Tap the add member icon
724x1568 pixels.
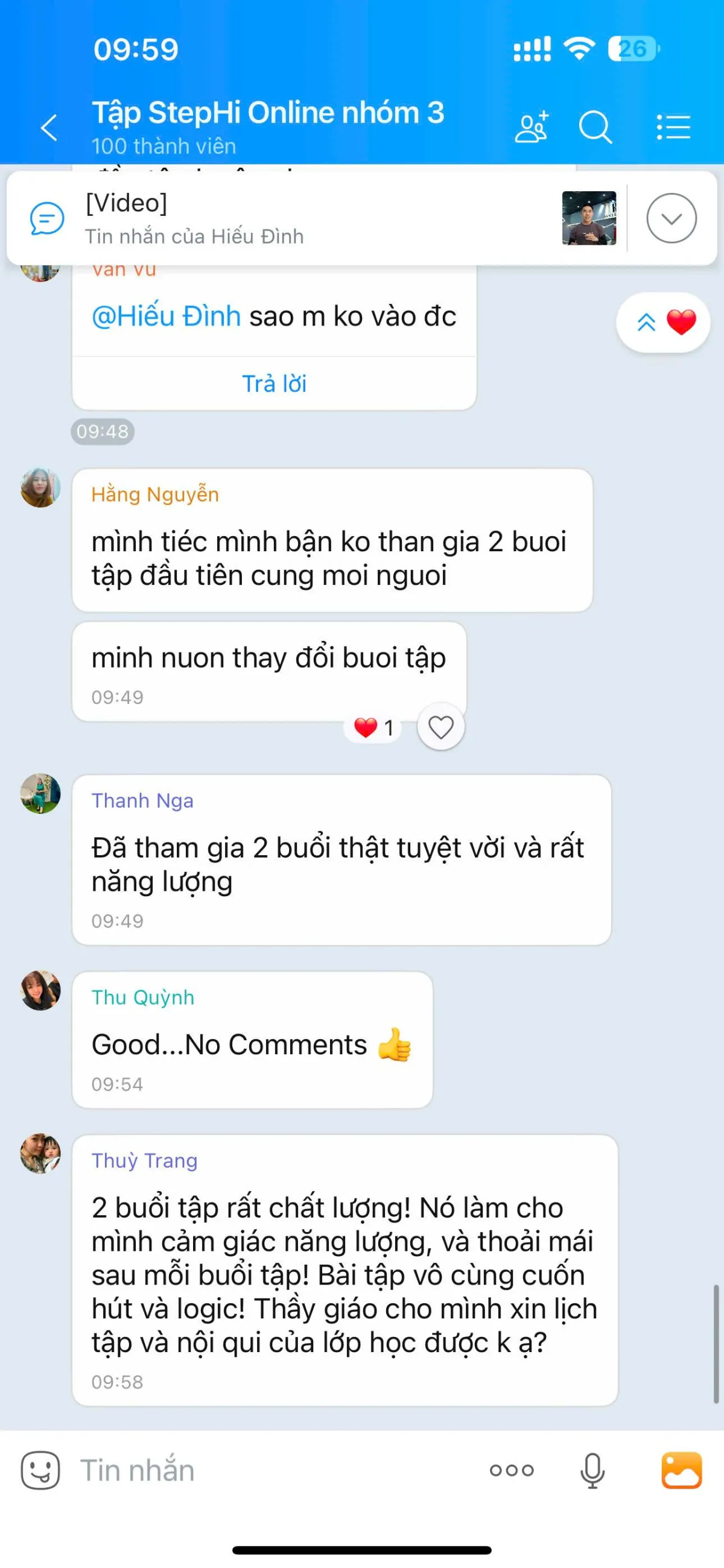pos(532,127)
